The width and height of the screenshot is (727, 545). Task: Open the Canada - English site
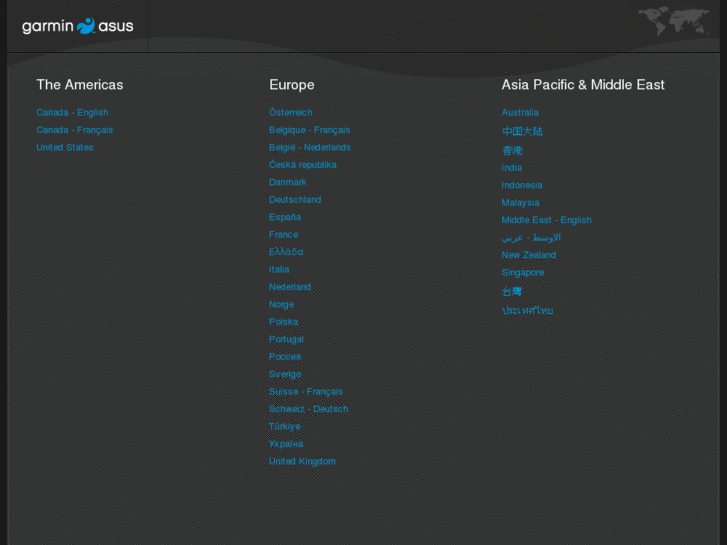[72, 112]
